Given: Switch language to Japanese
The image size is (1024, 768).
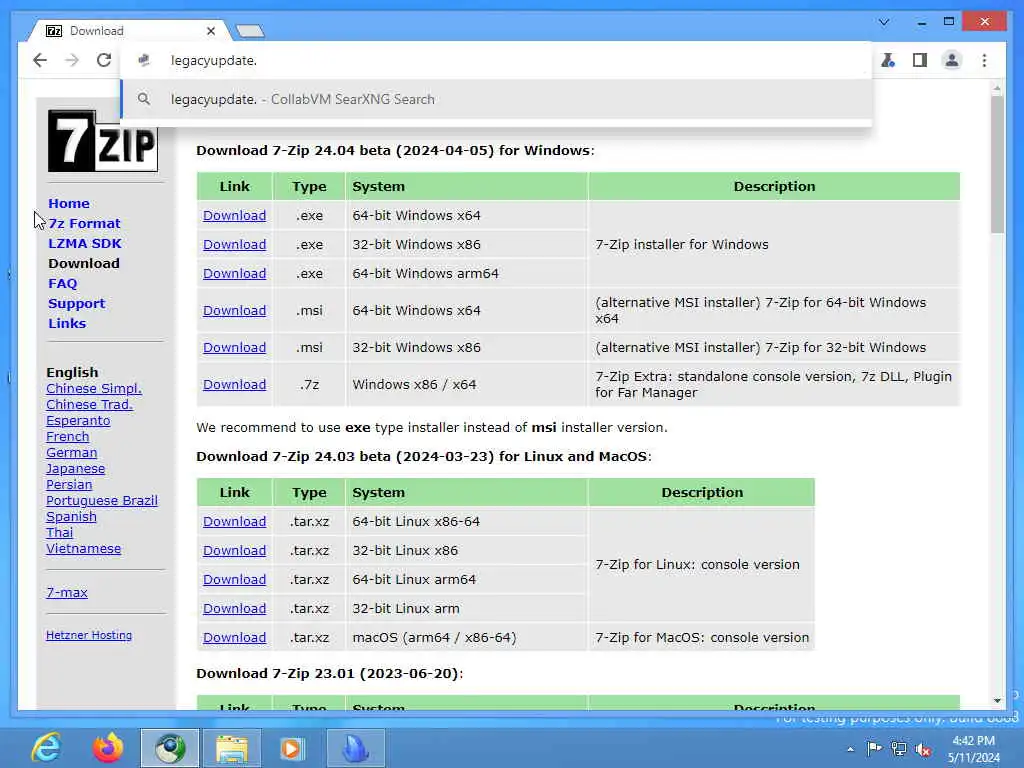Looking at the screenshot, I should pos(75,469).
